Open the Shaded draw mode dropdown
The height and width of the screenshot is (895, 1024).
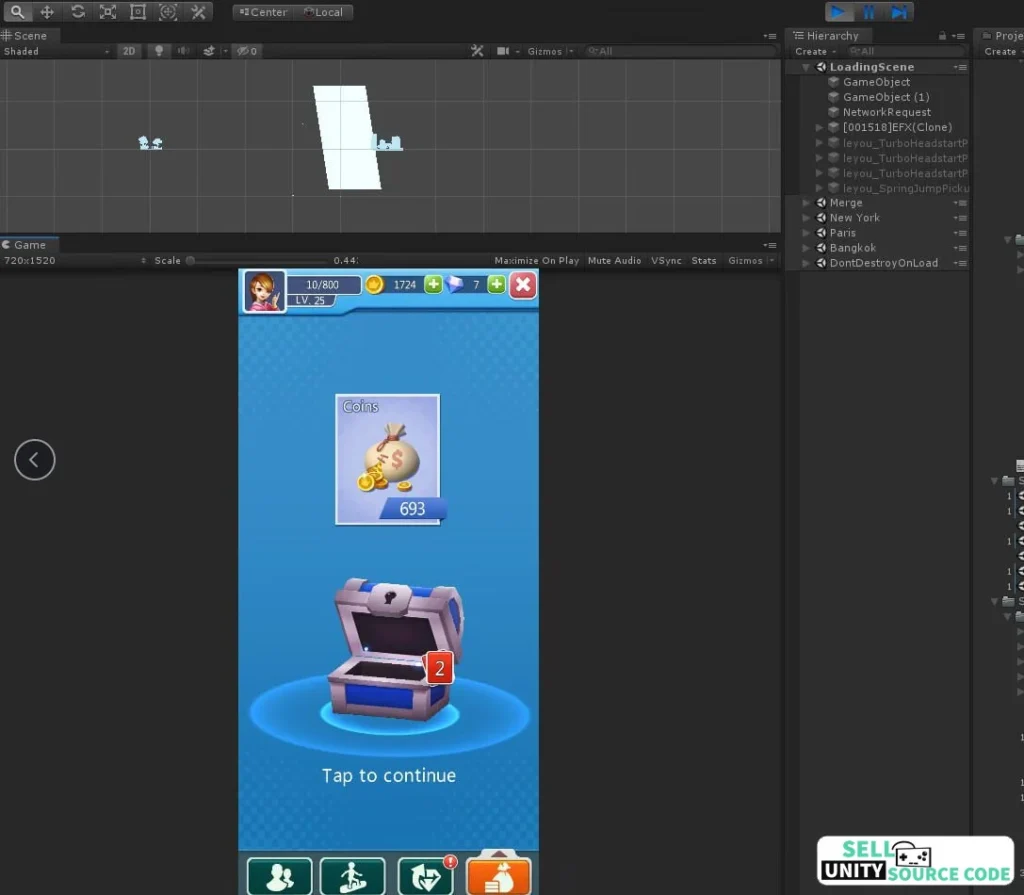pyautogui.click(x=56, y=51)
